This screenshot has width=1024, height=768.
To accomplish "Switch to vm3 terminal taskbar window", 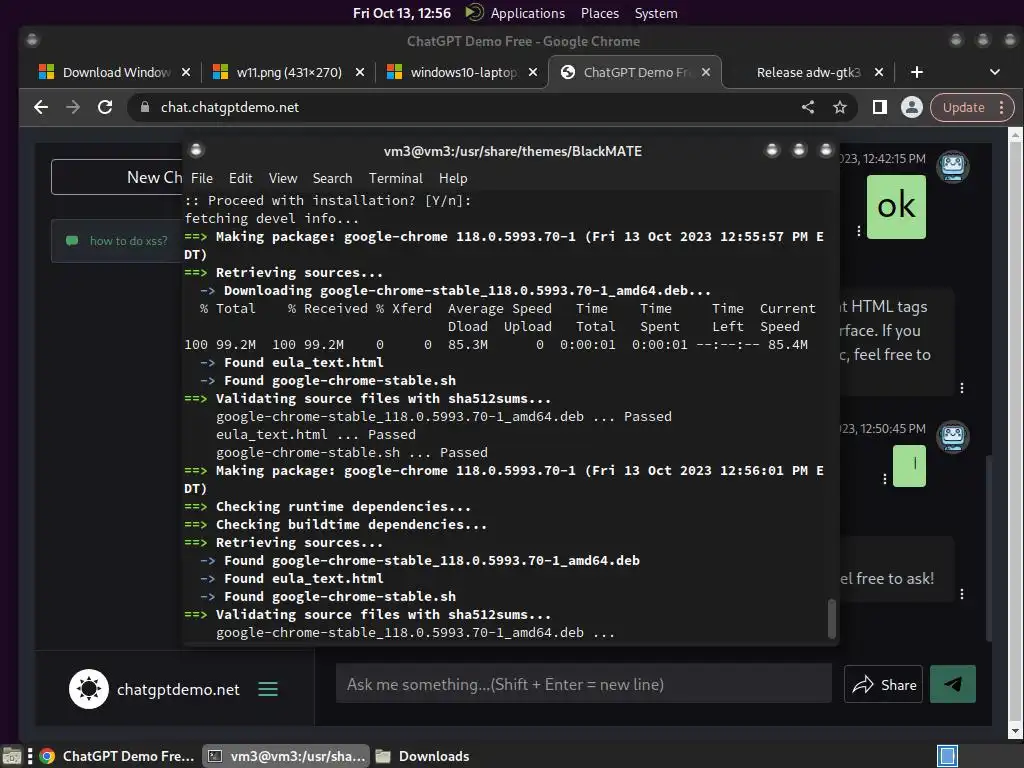I will coord(286,756).
